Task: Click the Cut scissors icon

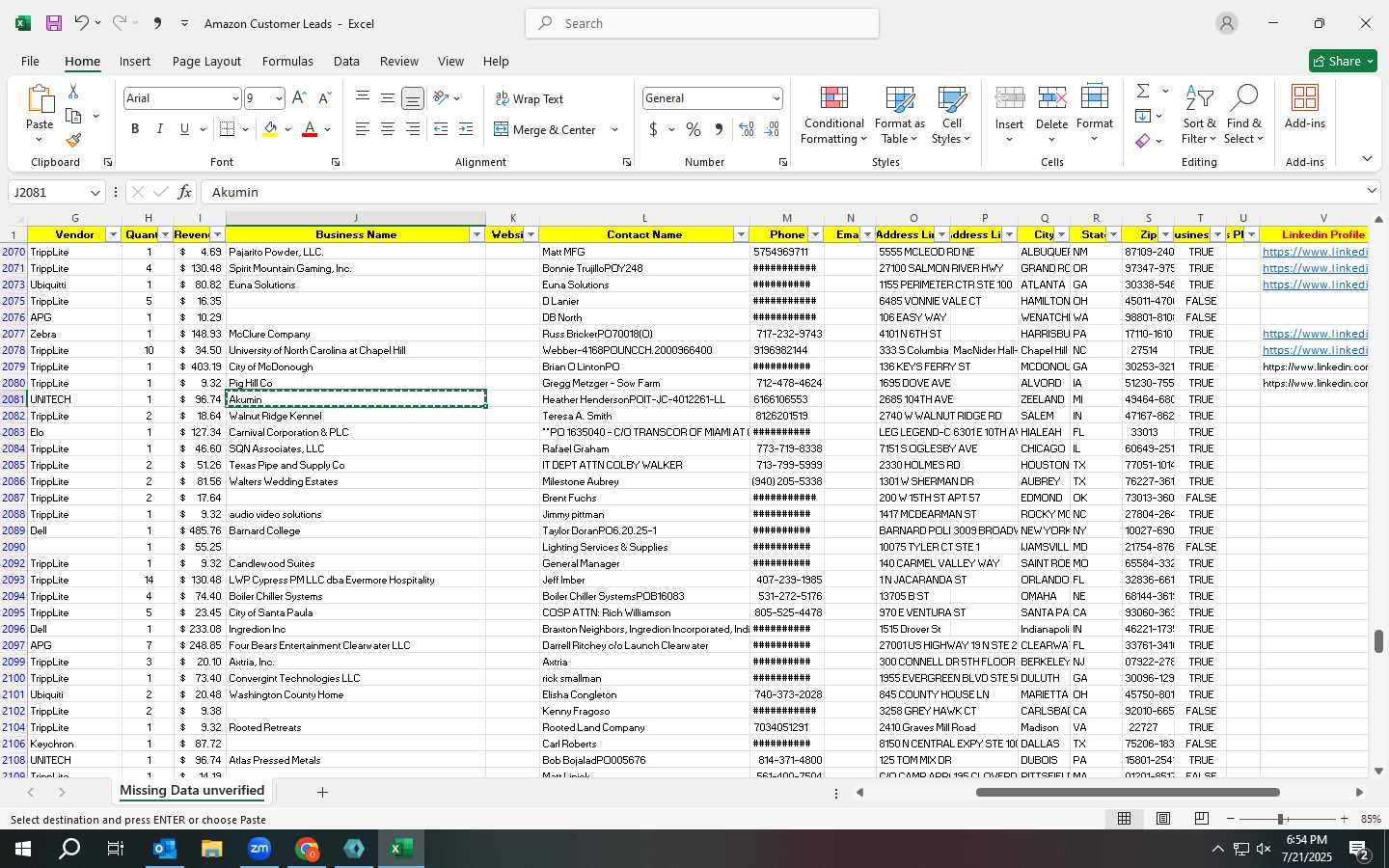Action: coord(73,91)
